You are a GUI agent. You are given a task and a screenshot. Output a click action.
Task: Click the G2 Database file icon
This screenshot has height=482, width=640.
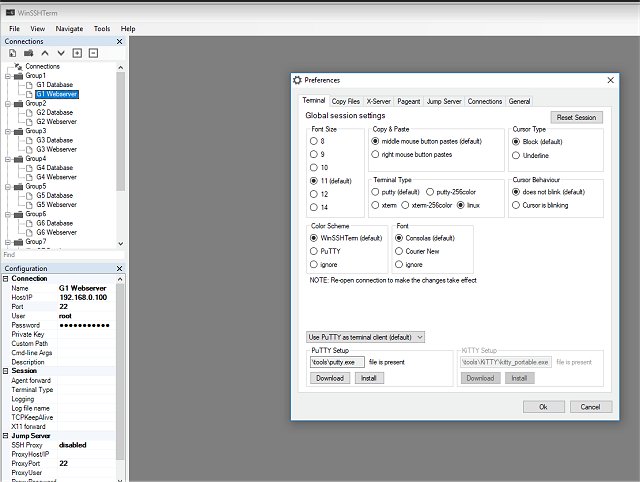pos(29,113)
